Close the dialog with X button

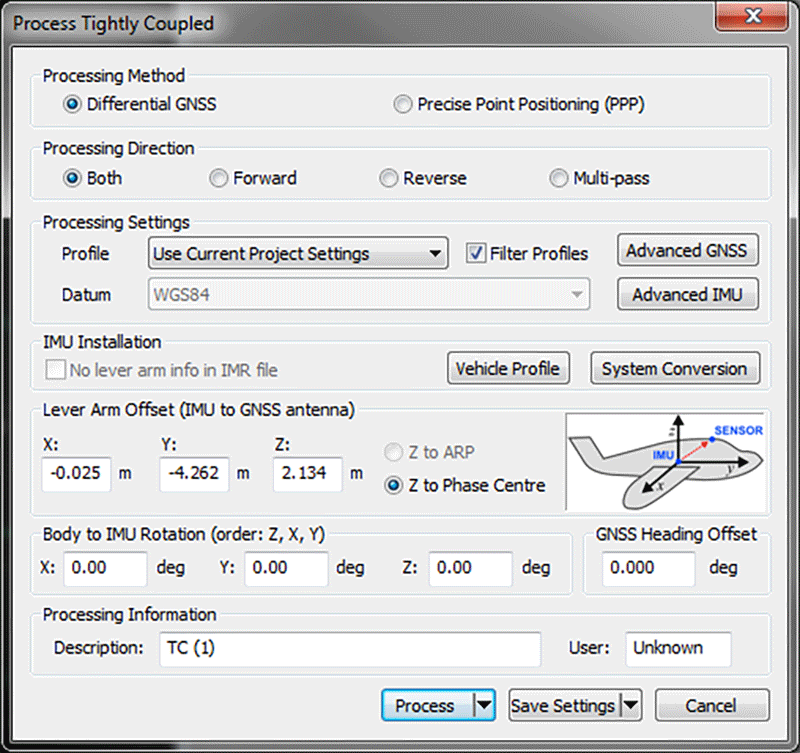pos(752,17)
